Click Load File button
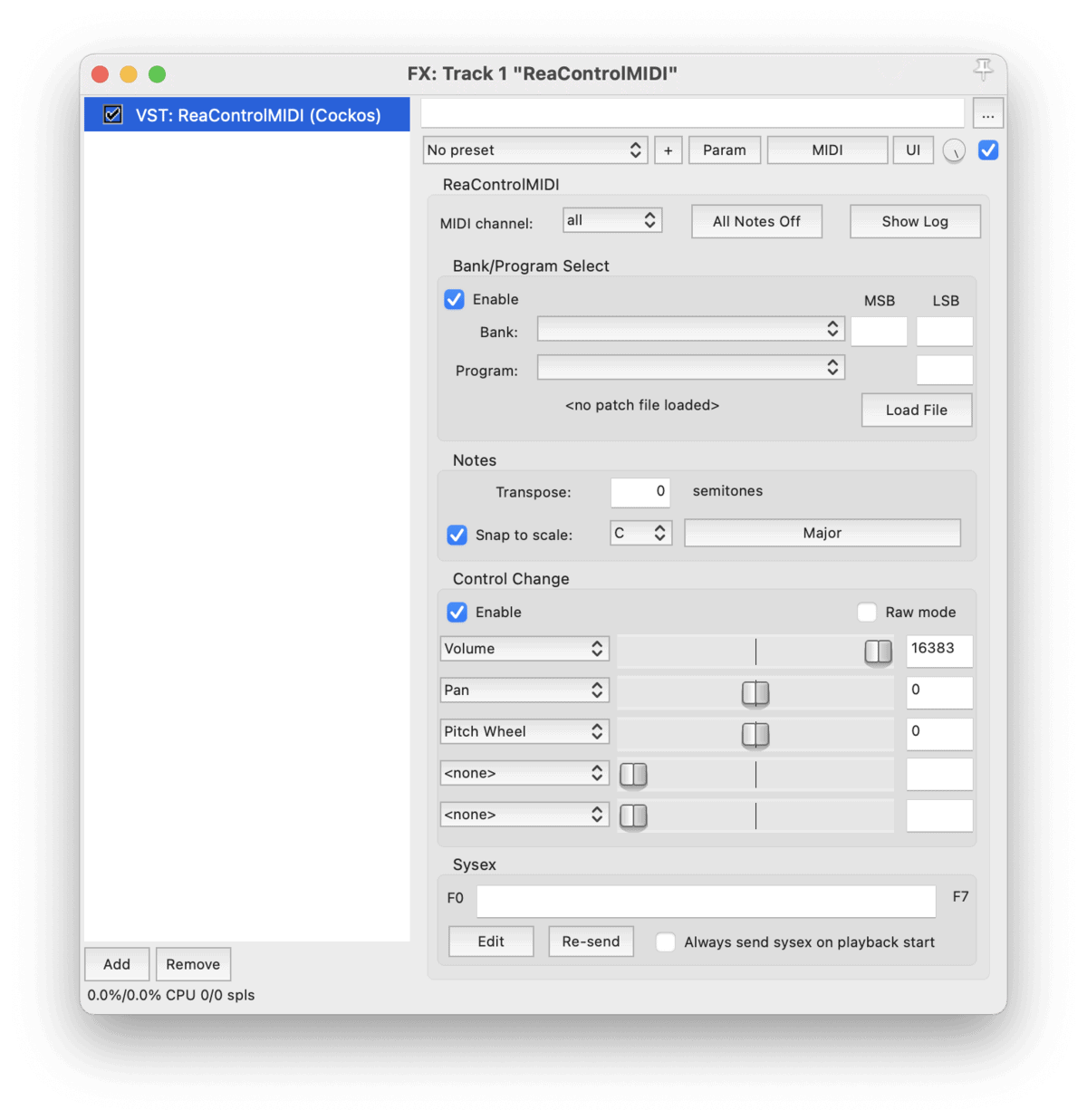The height and width of the screenshot is (1120, 1087). [x=917, y=410]
